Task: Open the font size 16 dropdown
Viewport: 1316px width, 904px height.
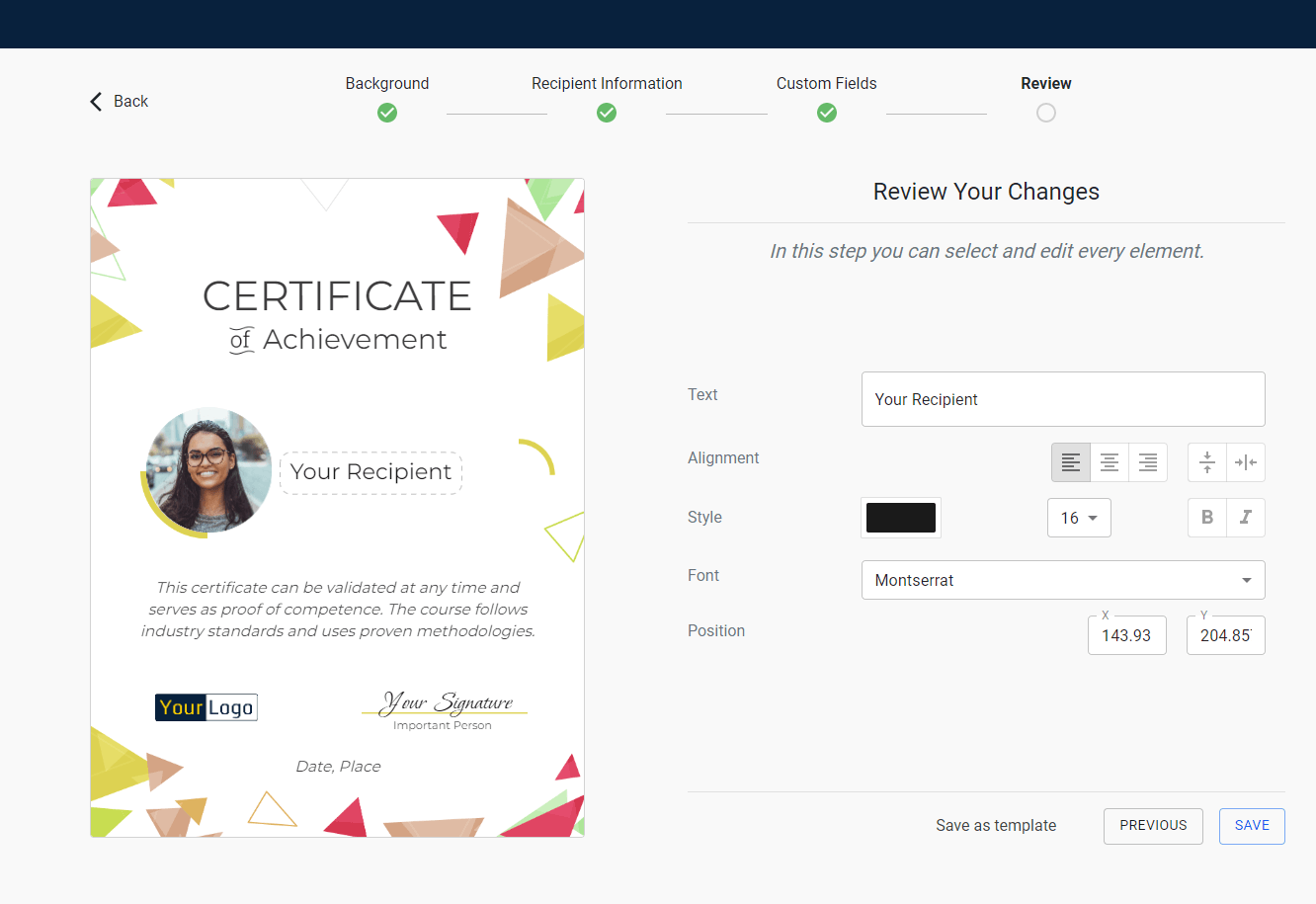Action: [x=1079, y=517]
